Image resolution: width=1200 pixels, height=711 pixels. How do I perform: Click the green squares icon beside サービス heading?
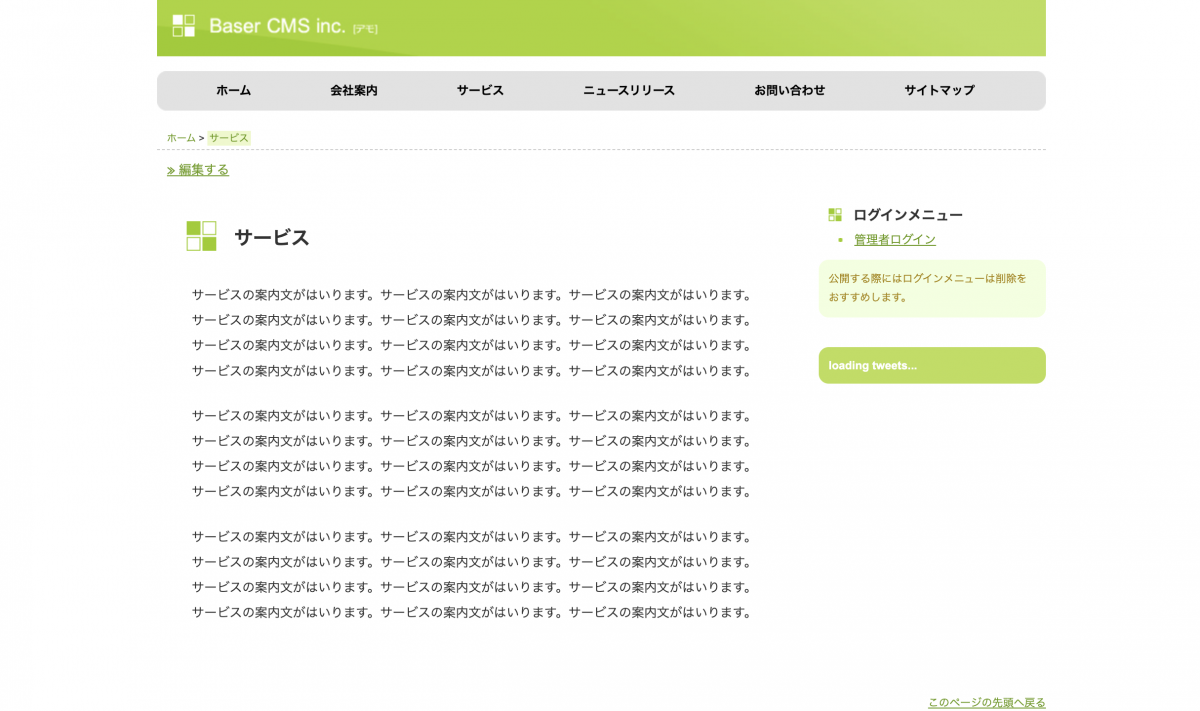click(x=201, y=236)
